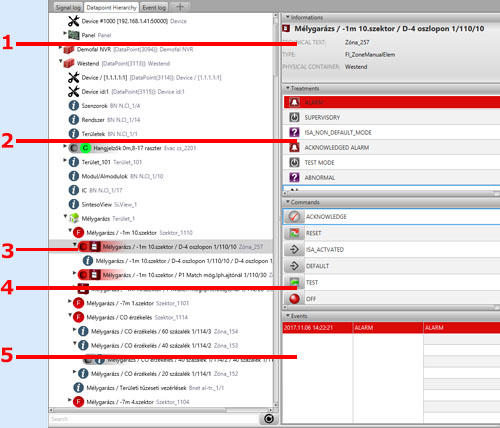Click tools icon of Device / [1.1.1.1:1]

coord(73,77)
